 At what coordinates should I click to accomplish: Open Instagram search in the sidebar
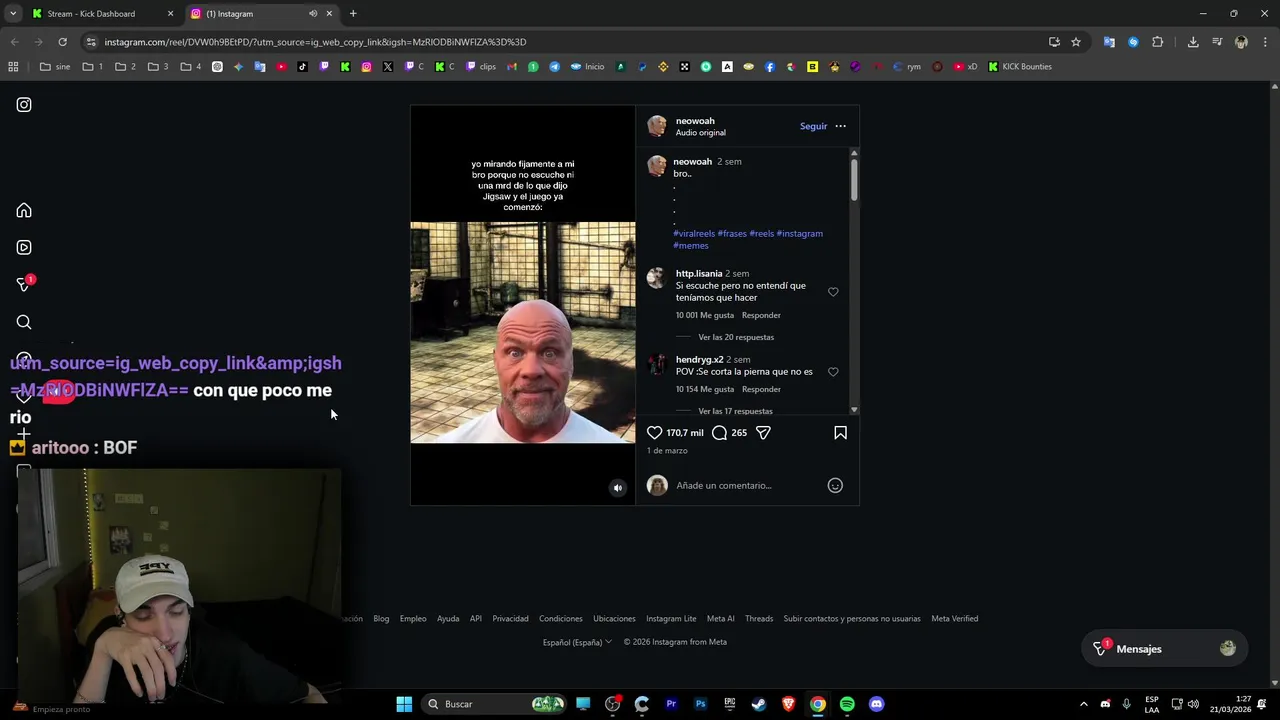point(24,322)
